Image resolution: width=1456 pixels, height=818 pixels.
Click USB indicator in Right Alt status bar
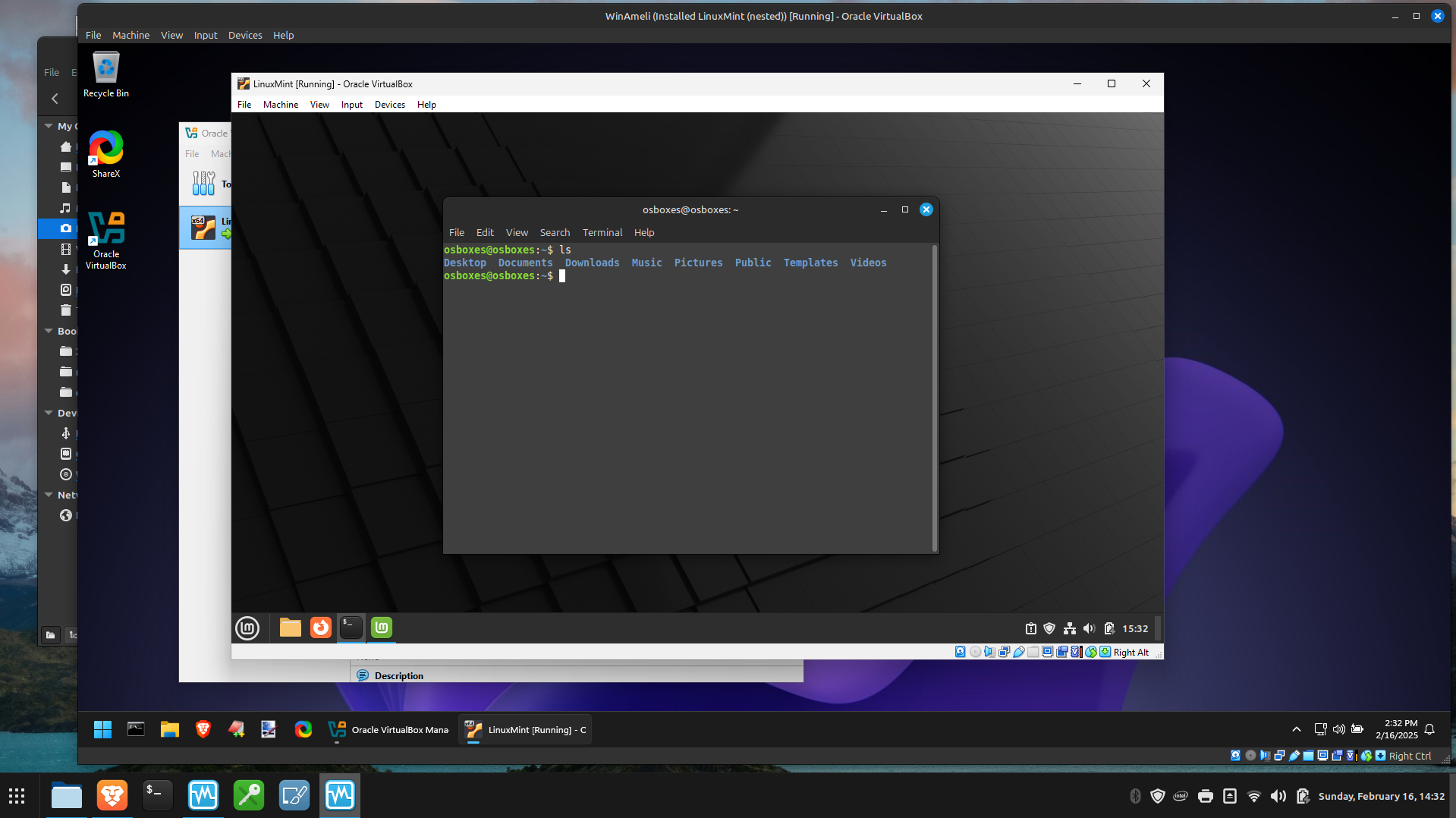pyautogui.click(x=1019, y=652)
